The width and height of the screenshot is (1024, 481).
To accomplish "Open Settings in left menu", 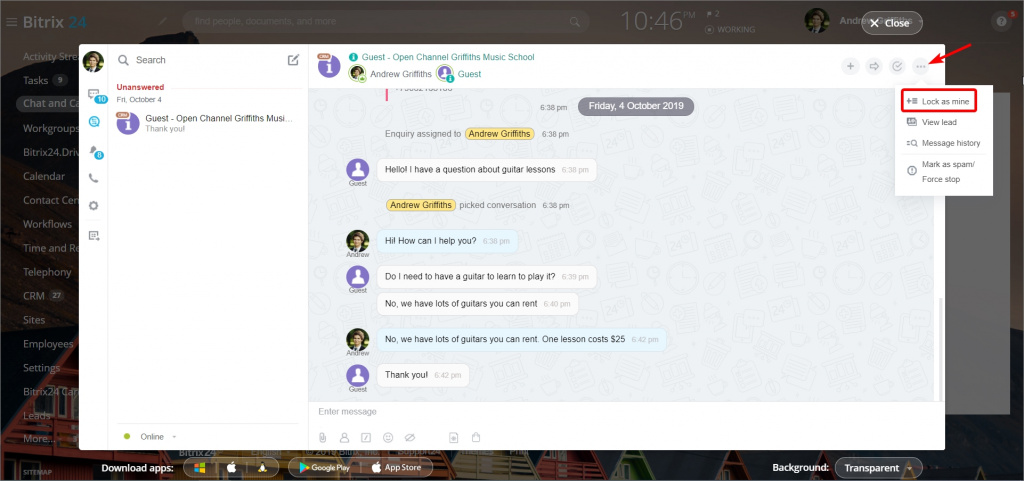I will point(42,367).
